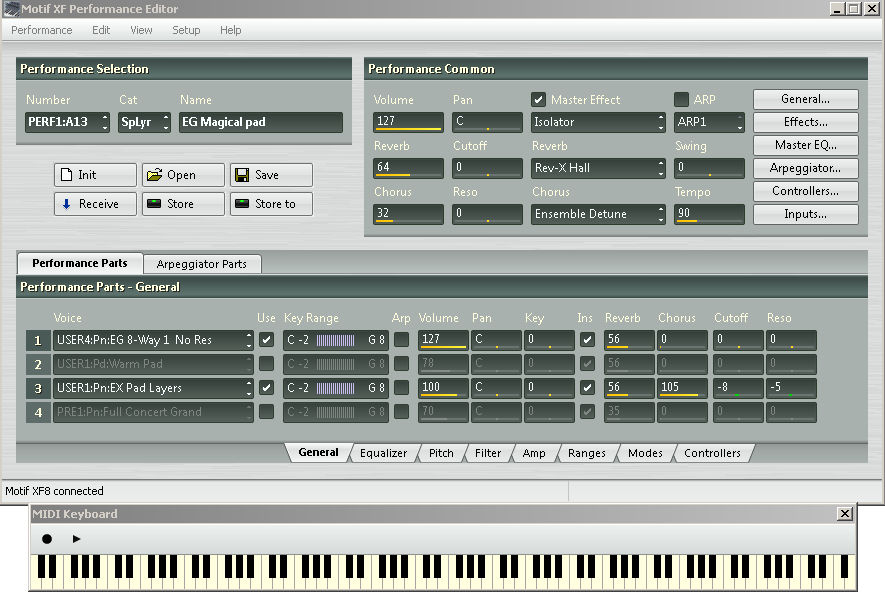The image size is (885, 594).
Task: Toggle Ins checkbox for part 1
Action: coord(587,339)
